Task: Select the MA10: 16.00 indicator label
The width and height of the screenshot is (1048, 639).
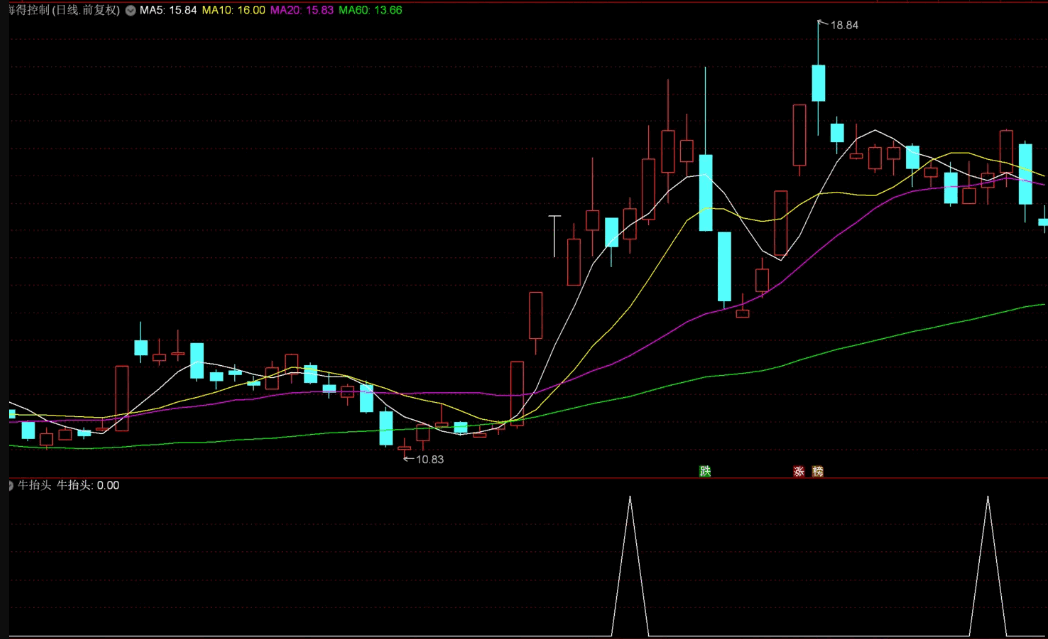Action: coord(234,10)
